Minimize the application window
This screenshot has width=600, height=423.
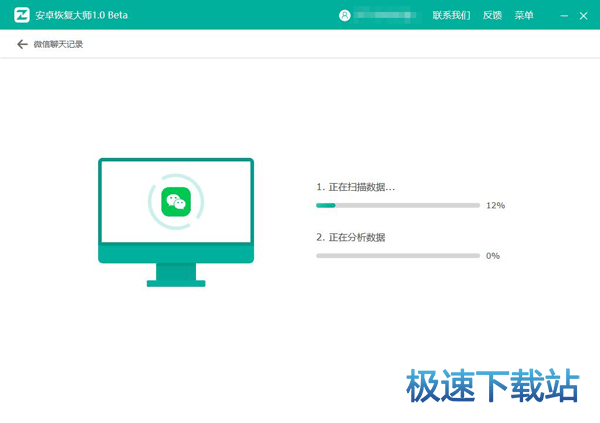pyautogui.click(x=564, y=16)
